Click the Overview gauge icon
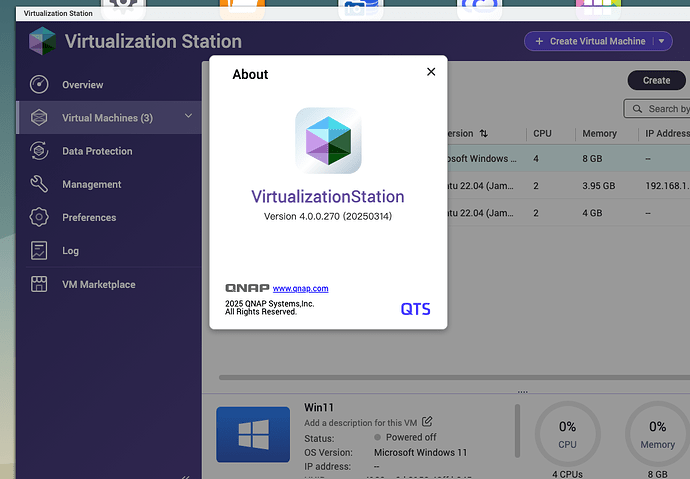This screenshot has width=690, height=479. click(x=39, y=84)
